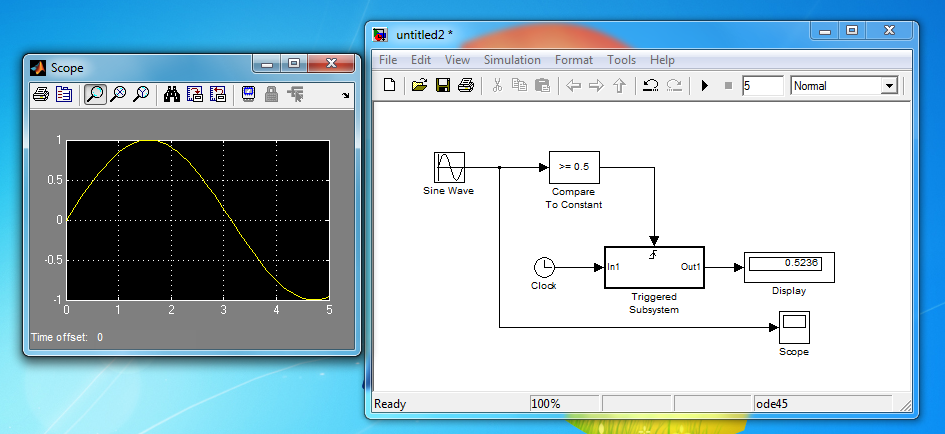Image resolution: width=945 pixels, height=434 pixels.
Task: Restore saved axes settings in Scope
Action: [217, 95]
